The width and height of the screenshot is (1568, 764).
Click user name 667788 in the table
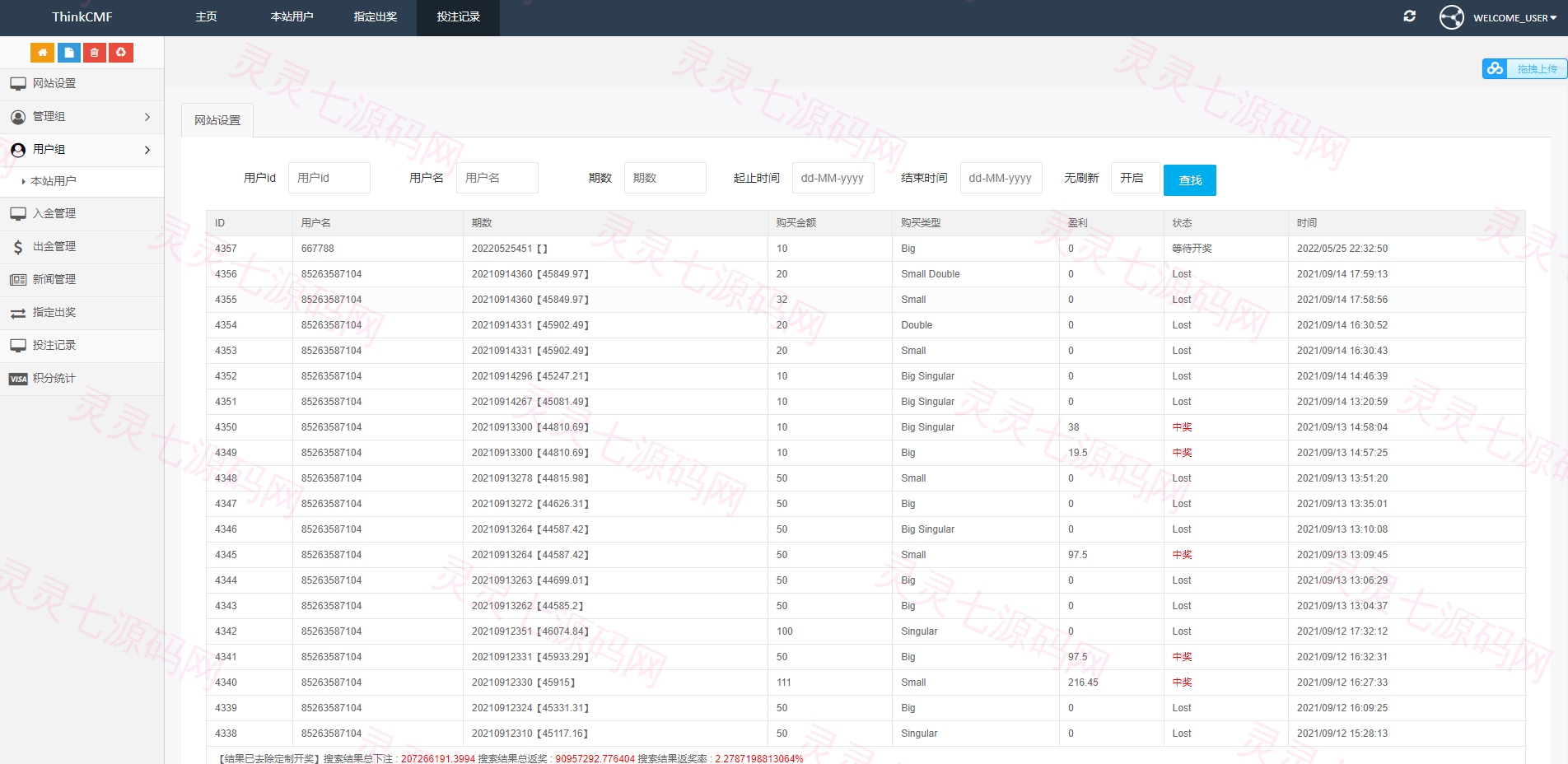(317, 249)
